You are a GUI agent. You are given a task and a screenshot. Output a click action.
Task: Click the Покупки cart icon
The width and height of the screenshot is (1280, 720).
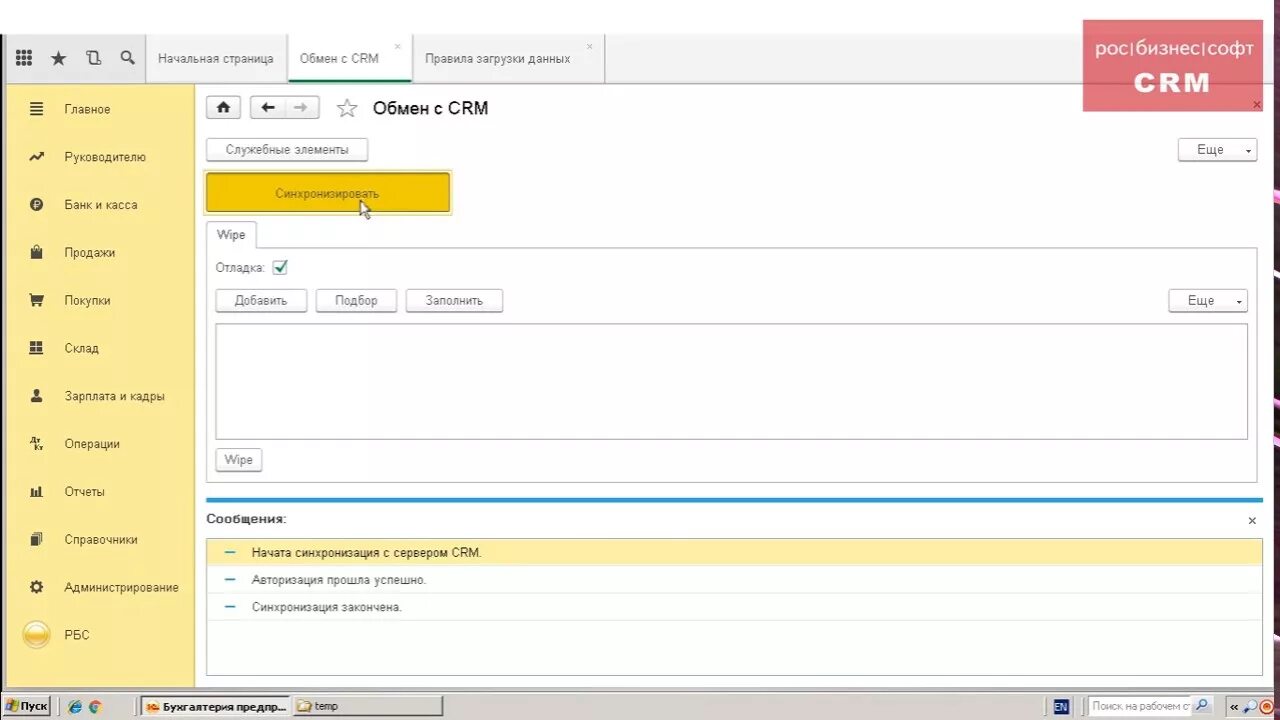[37, 300]
